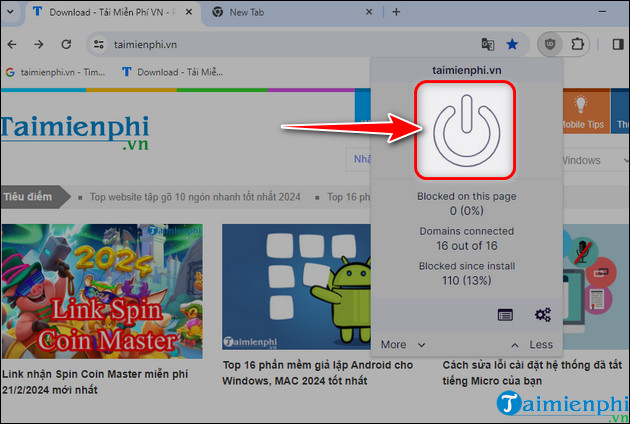
Task: Click Domains connected 16 out of 16
Action: pos(466,238)
